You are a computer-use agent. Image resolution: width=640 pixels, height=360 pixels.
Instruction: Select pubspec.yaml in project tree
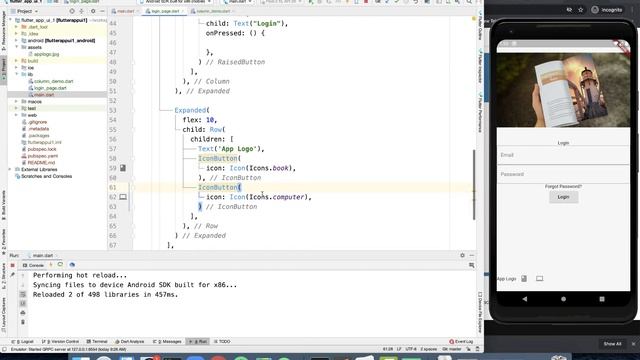43,156
